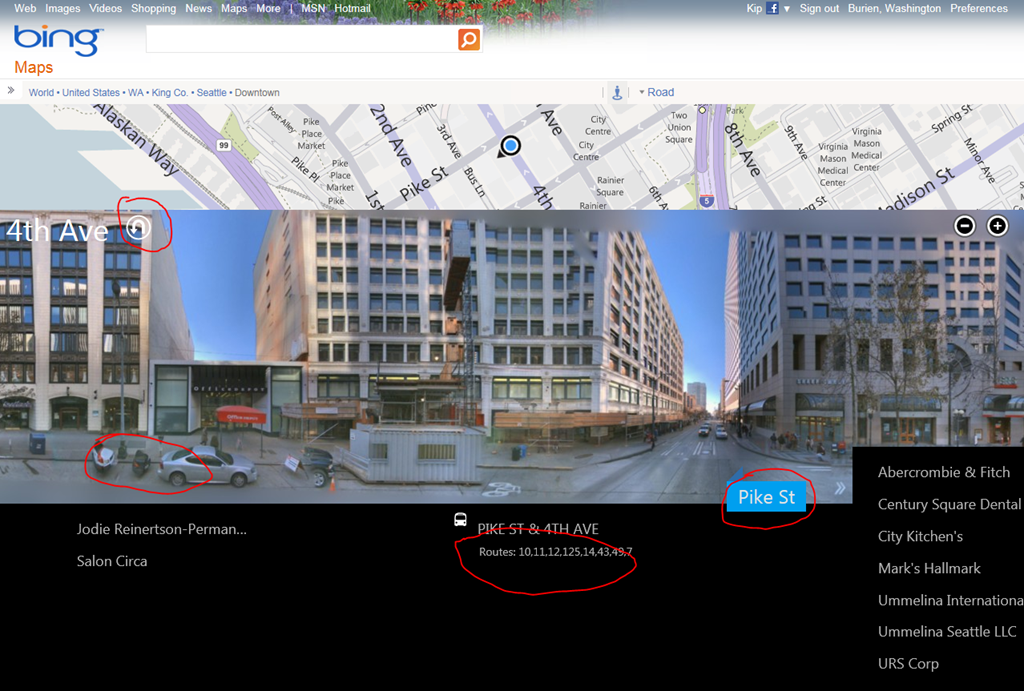Image resolution: width=1024 pixels, height=691 pixels.
Task: Open the dropdown arrow next to Facebook icon
Action: click(x=787, y=9)
